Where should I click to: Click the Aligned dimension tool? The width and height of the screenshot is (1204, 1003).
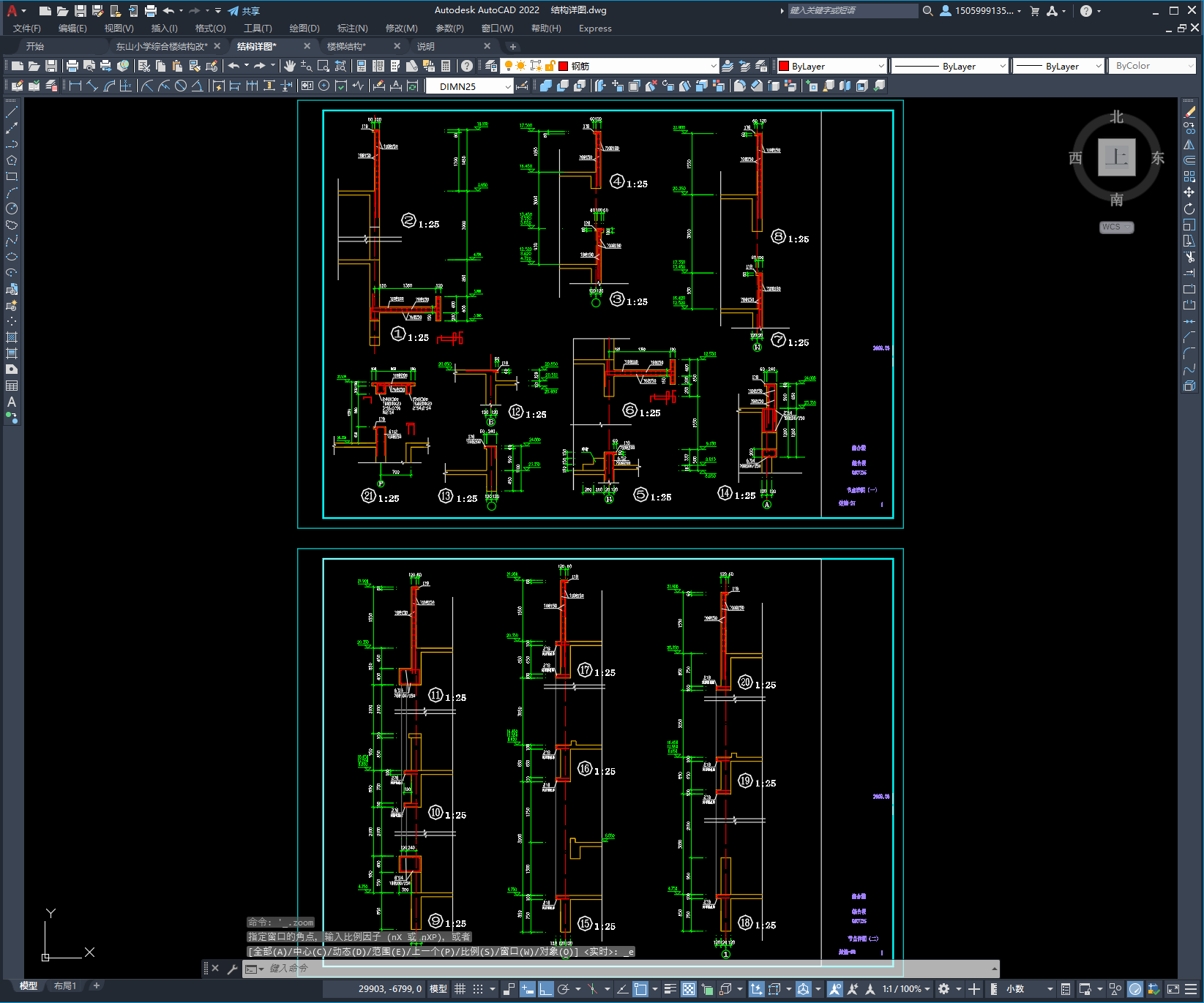pyautogui.click(x=91, y=86)
